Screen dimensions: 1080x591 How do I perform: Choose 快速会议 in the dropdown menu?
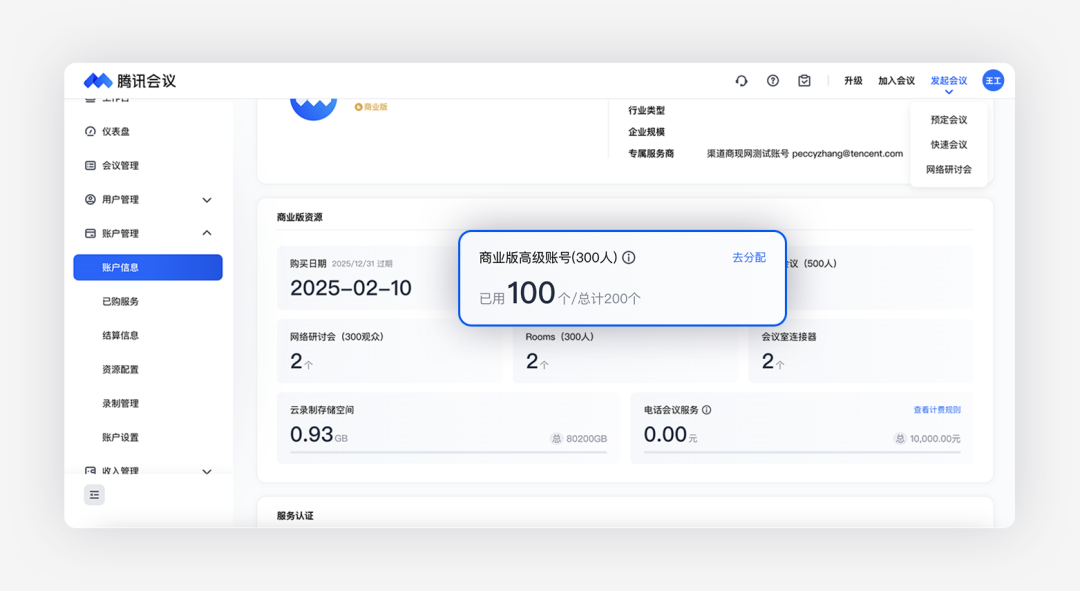948,145
